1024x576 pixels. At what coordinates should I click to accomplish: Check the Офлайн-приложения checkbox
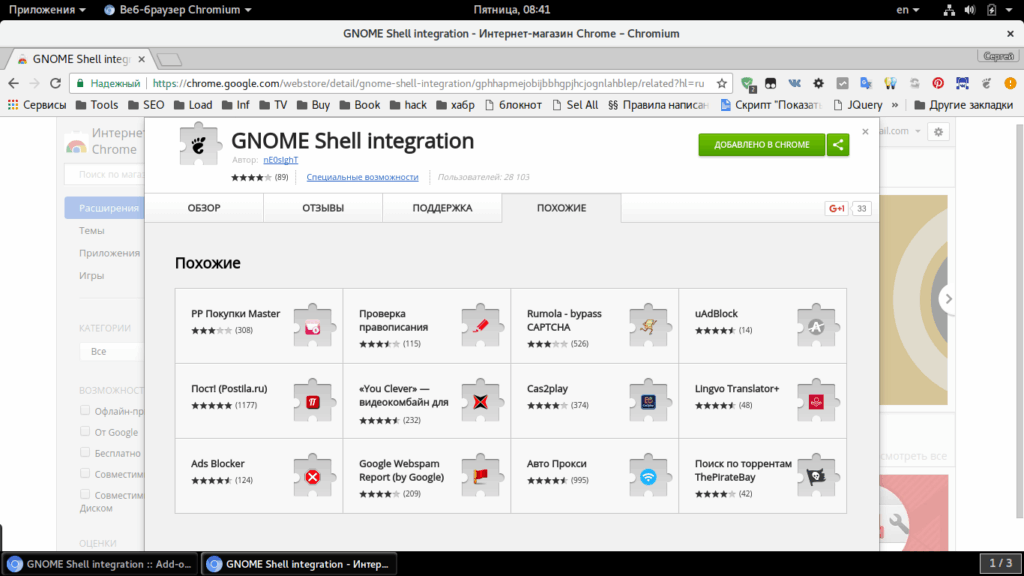[x=85, y=410]
